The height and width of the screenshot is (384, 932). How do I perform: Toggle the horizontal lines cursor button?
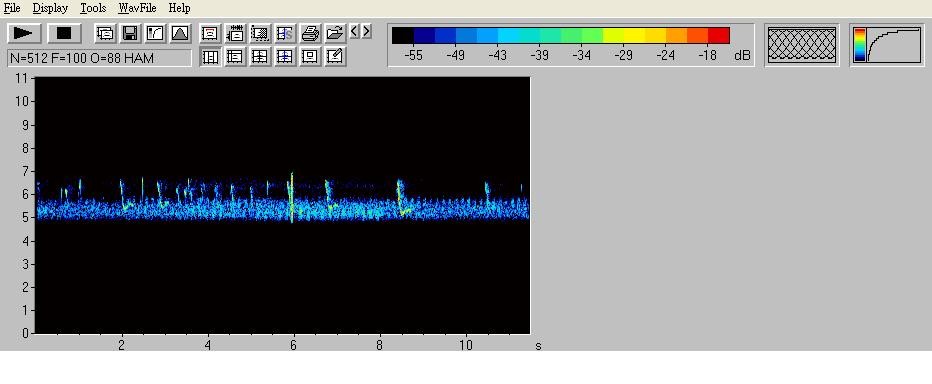click(235, 56)
